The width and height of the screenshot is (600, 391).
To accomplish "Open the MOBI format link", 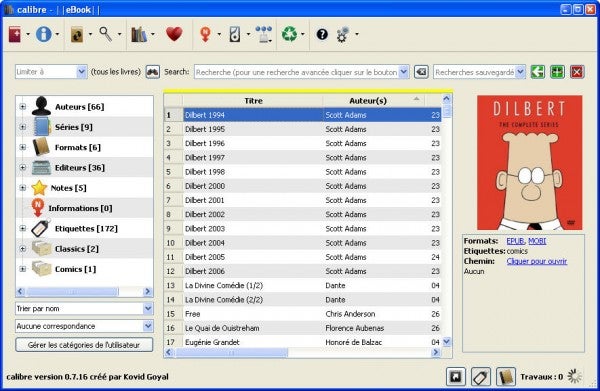I will pyautogui.click(x=537, y=241).
